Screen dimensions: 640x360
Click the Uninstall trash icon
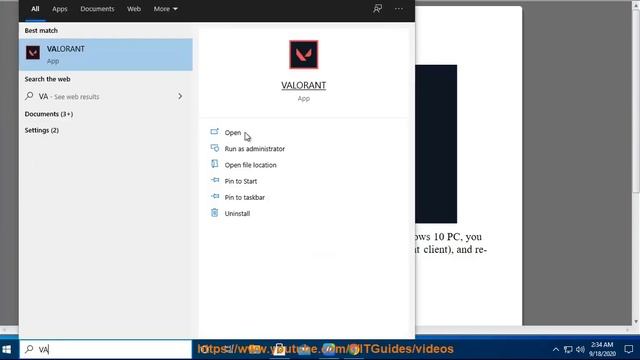(x=215, y=213)
